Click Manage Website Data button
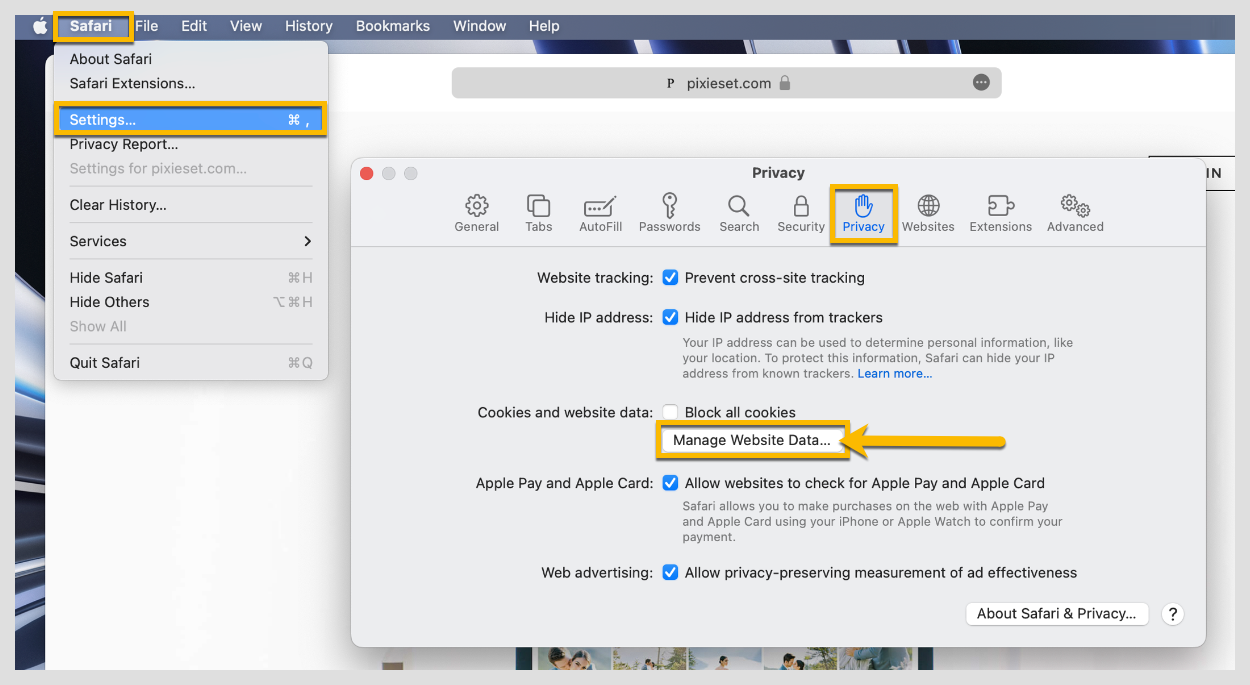The height and width of the screenshot is (685, 1250). [751, 440]
